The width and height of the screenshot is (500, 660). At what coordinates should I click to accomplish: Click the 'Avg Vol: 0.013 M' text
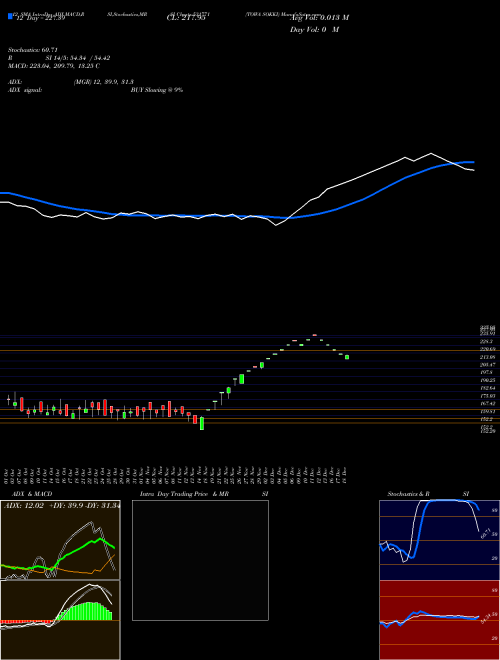tap(319, 18)
